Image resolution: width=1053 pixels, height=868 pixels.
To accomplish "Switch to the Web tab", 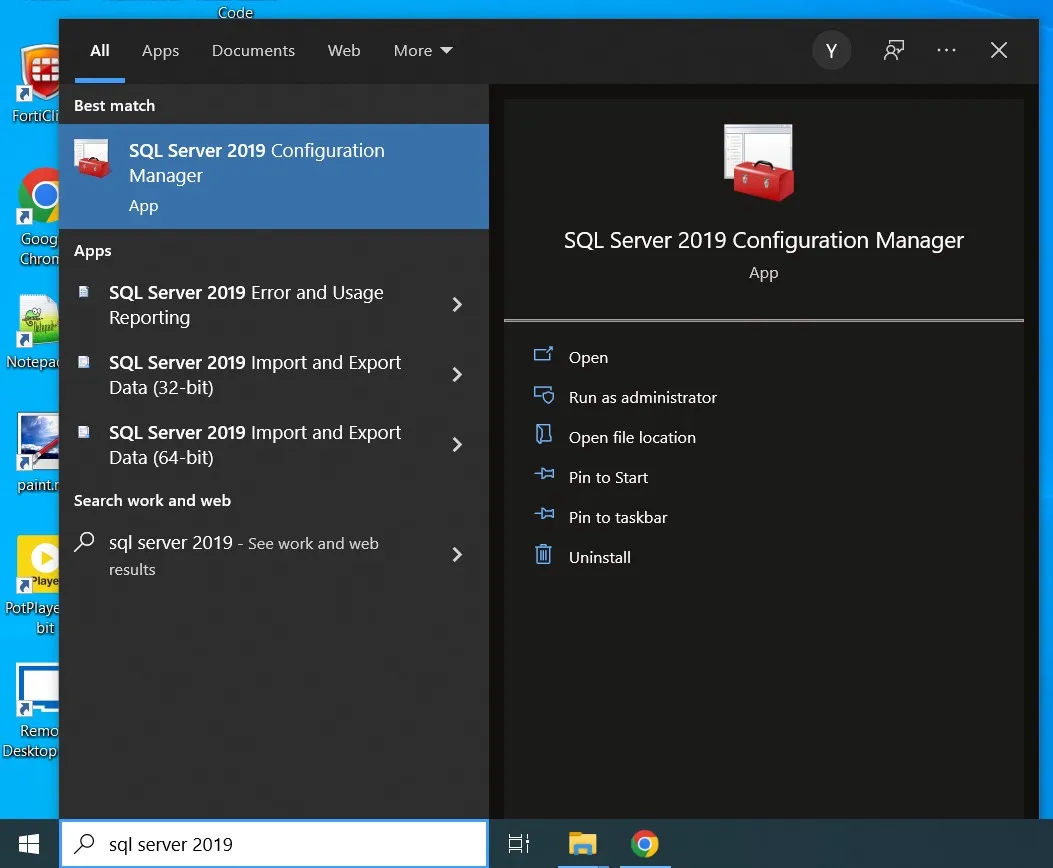I will coord(344,50).
